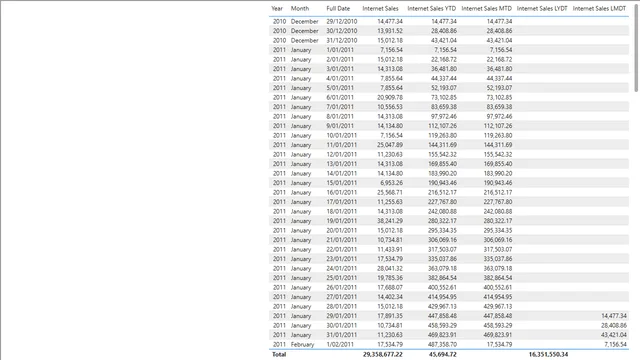Image resolution: width=640 pixels, height=360 pixels.
Task: Click the 10/01/2011 date cell
Action: [342, 136]
